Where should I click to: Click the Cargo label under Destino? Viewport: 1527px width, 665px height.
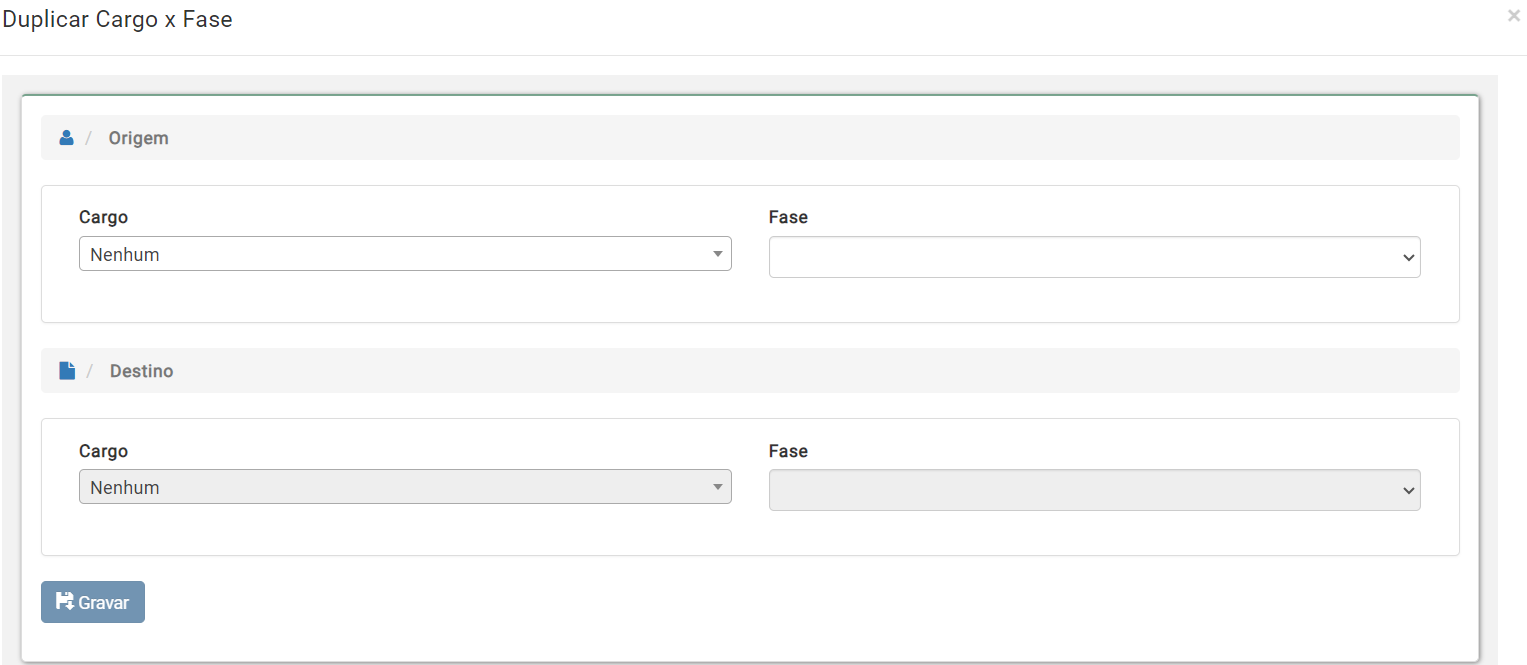tap(103, 451)
